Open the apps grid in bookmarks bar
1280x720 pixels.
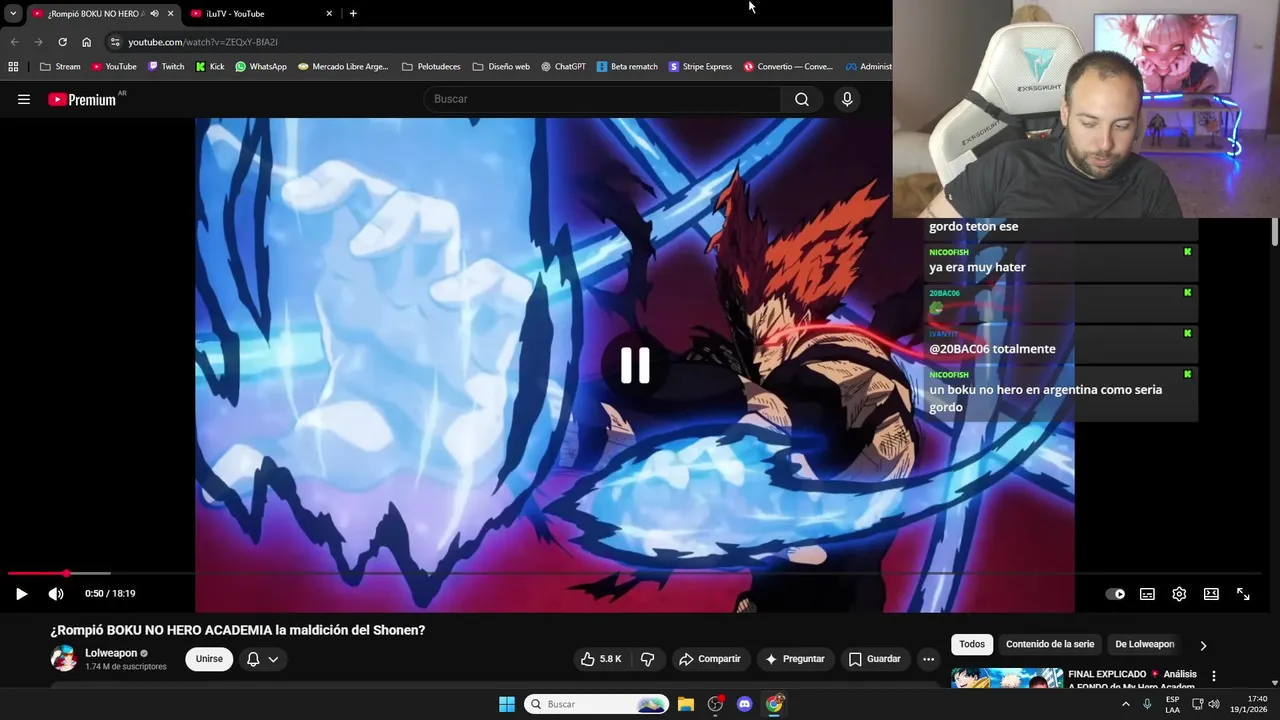(13, 67)
